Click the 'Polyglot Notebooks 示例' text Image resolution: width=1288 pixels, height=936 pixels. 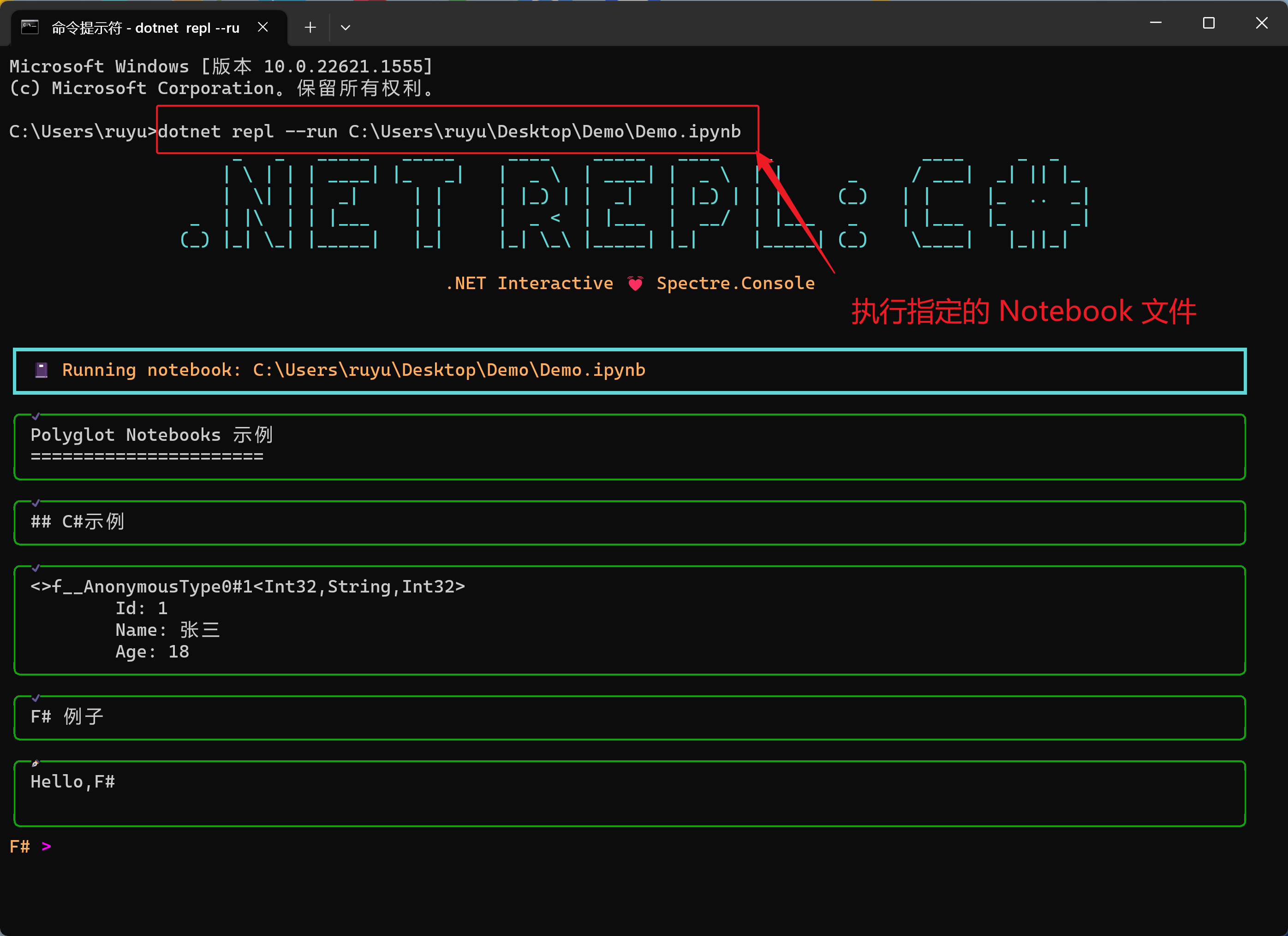pyautogui.click(x=152, y=435)
